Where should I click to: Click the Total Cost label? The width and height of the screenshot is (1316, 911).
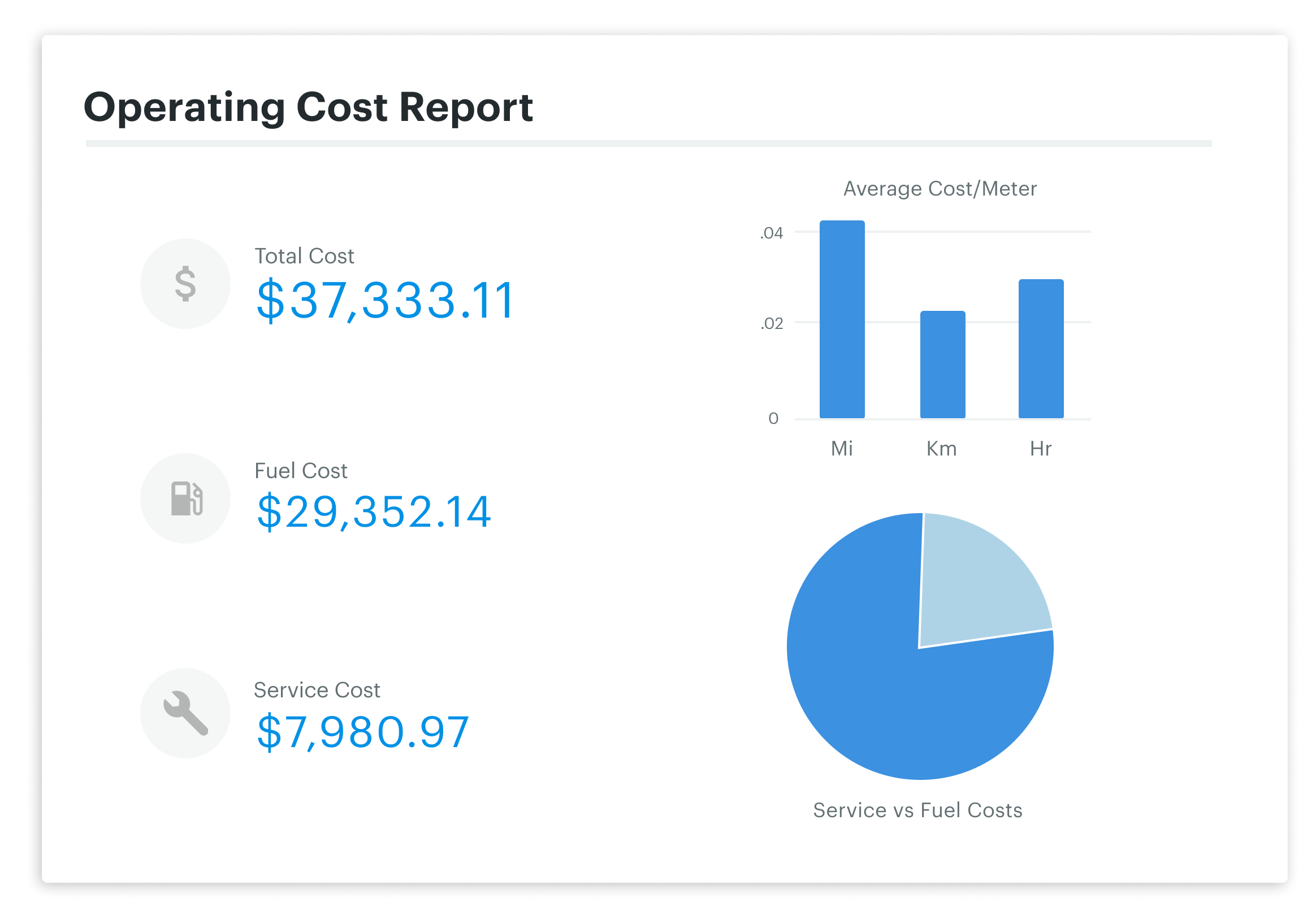tap(304, 257)
